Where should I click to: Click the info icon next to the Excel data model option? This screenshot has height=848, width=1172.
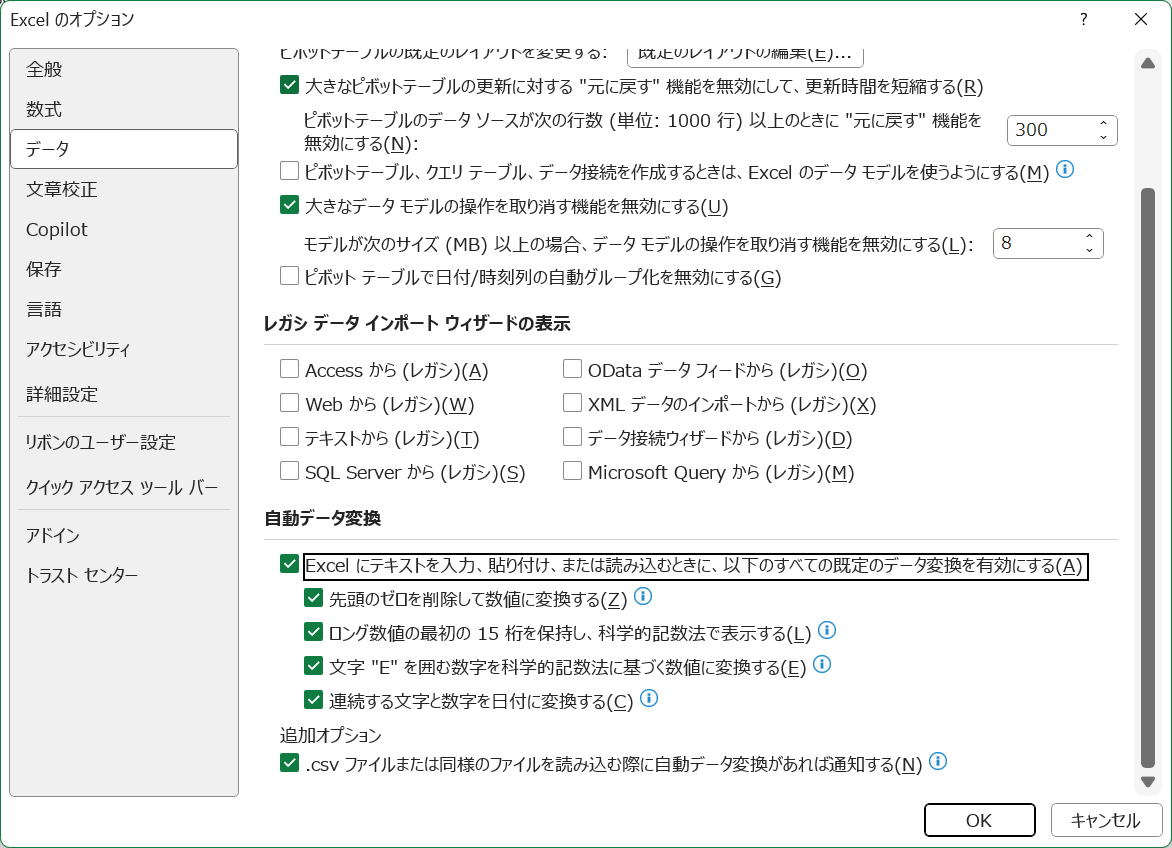1065,170
